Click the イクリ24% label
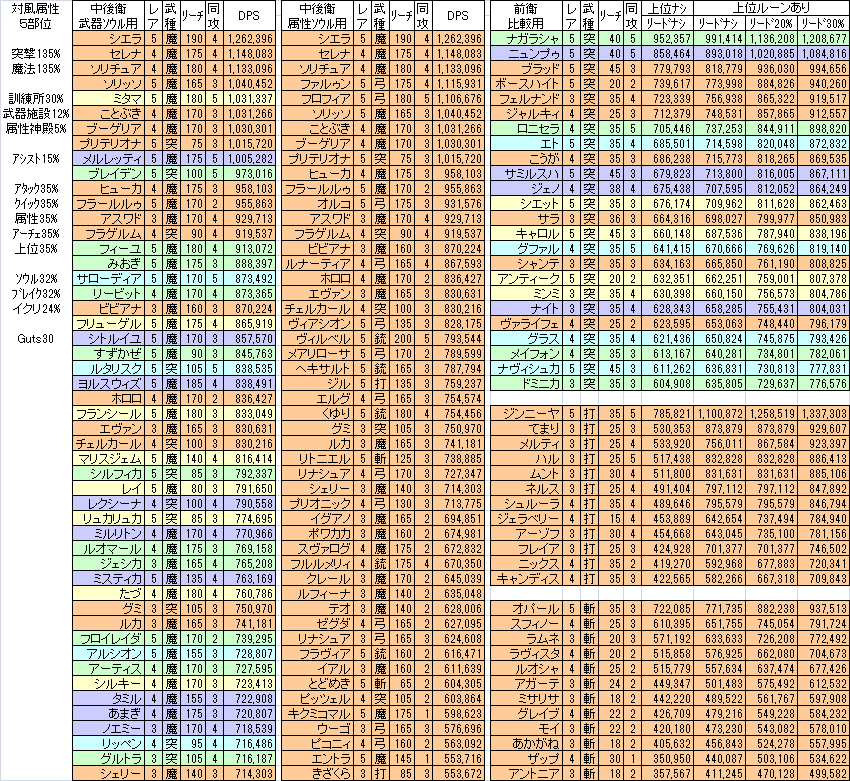The image size is (850, 781). [36, 309]
